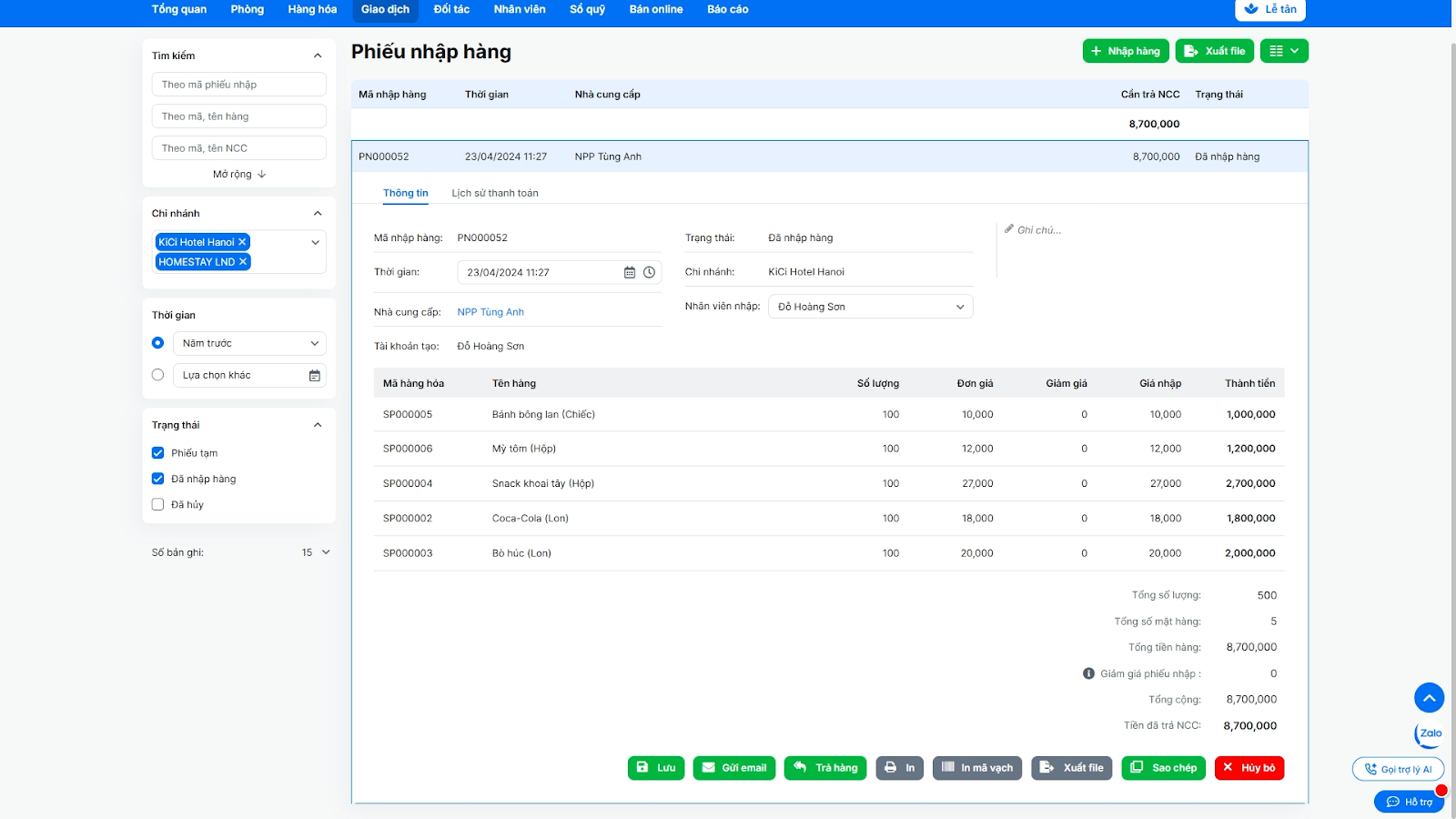The height and width of the screenshot is (819, 1456).
Task: Open the Bán online menu
Action: pos(656,9)
